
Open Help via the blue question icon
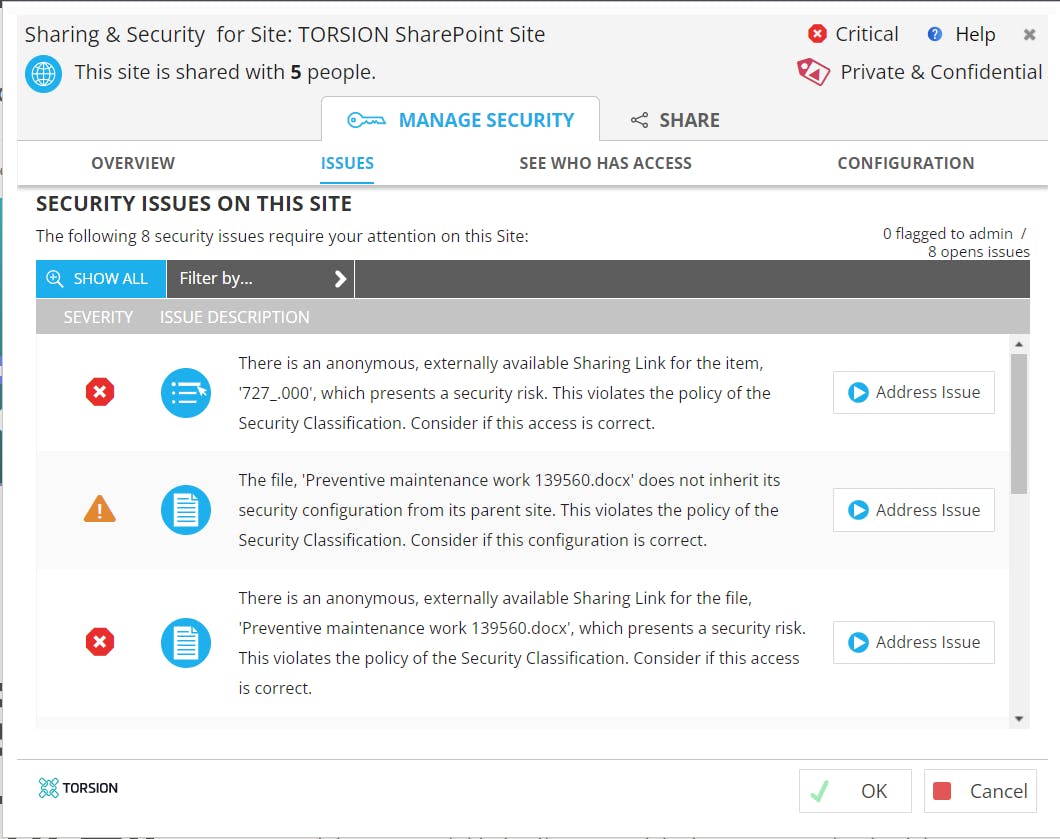pos(934,34)
